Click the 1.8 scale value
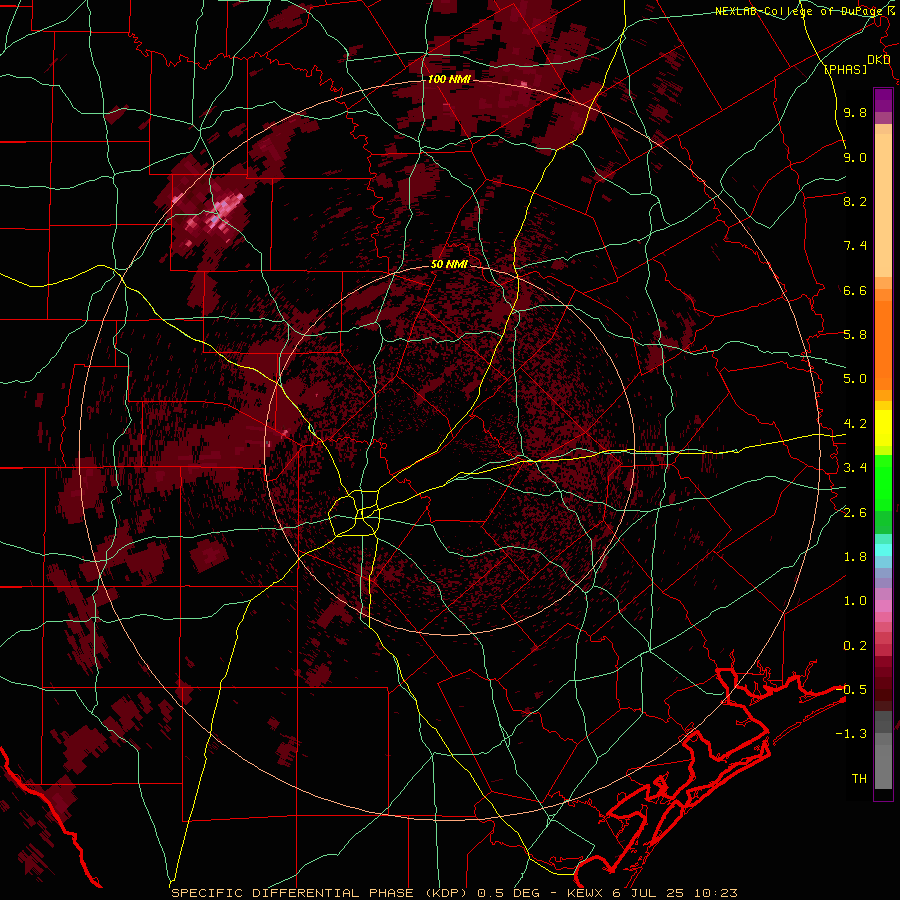This screenshot has height=900, width=900. (x=855, y=557)
